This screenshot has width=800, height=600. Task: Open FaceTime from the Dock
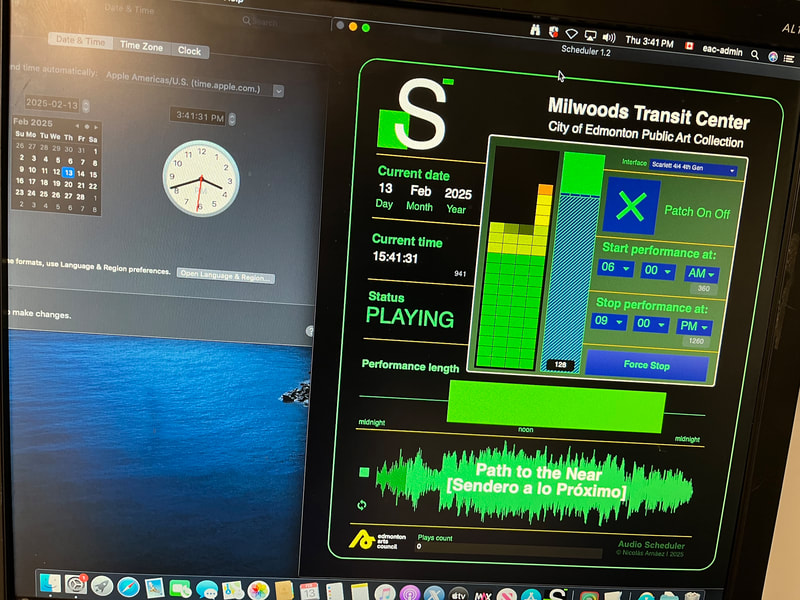[x=180, y=589]
